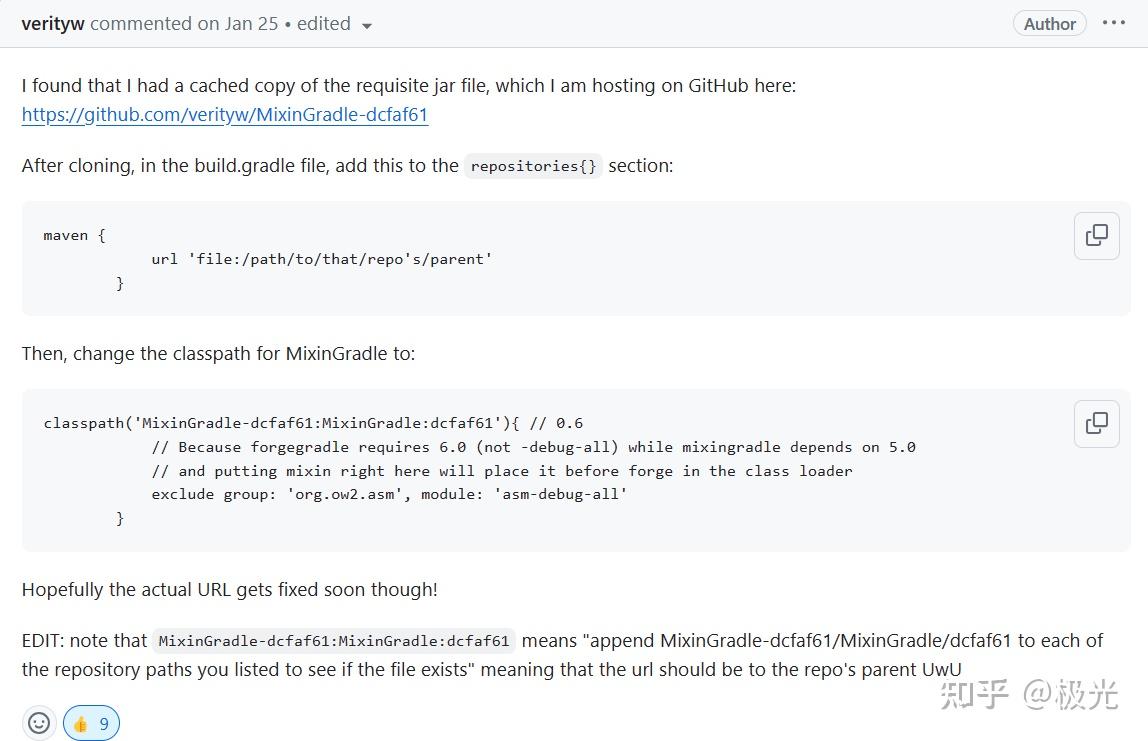
Task: Click the 知乎 @极光 watermark
Action: pyautogui.click(x=1028, y=693)
